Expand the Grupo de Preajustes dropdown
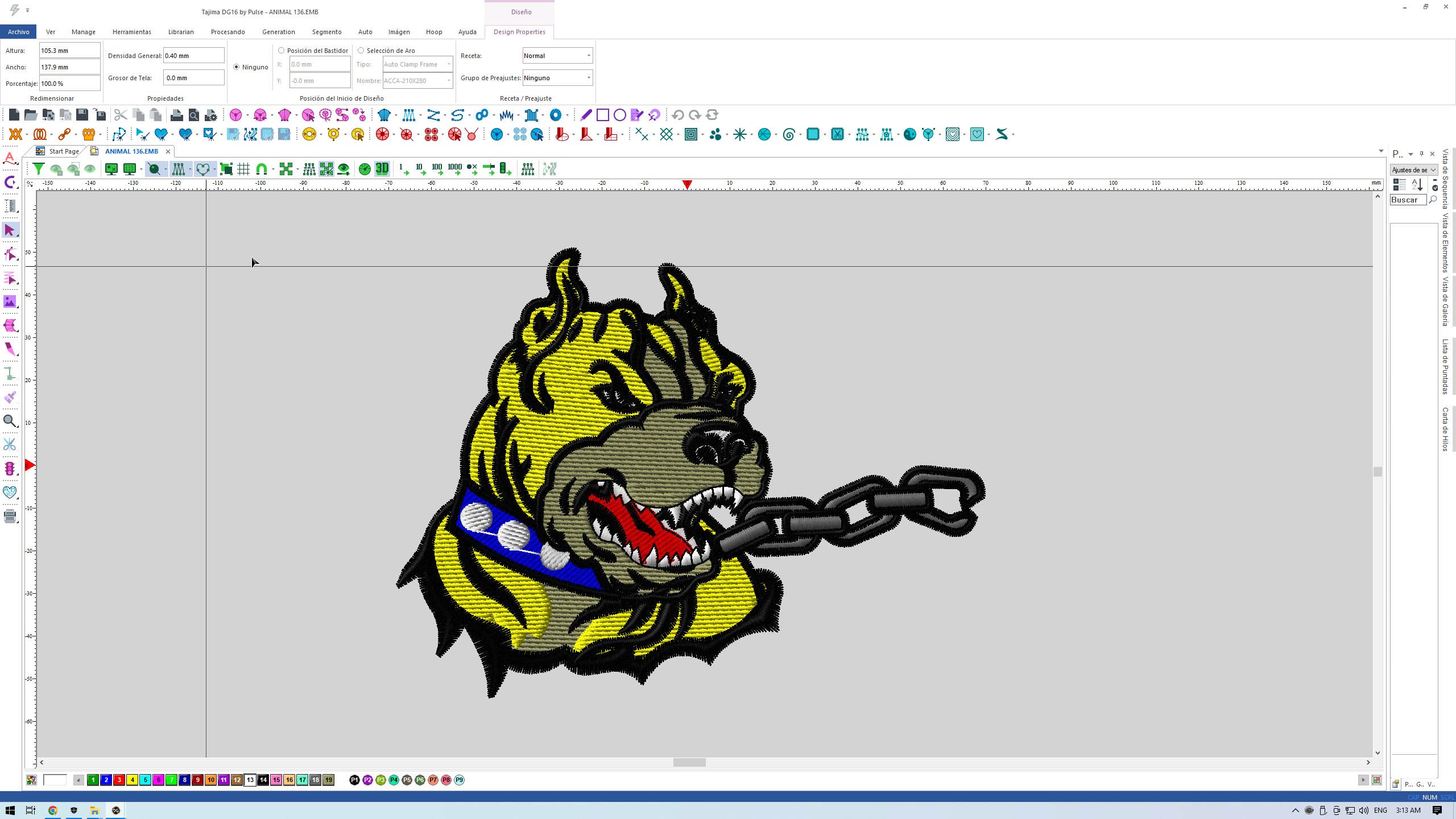The image size is (1456, 819). pyautogui.click(x=557, y=78)
